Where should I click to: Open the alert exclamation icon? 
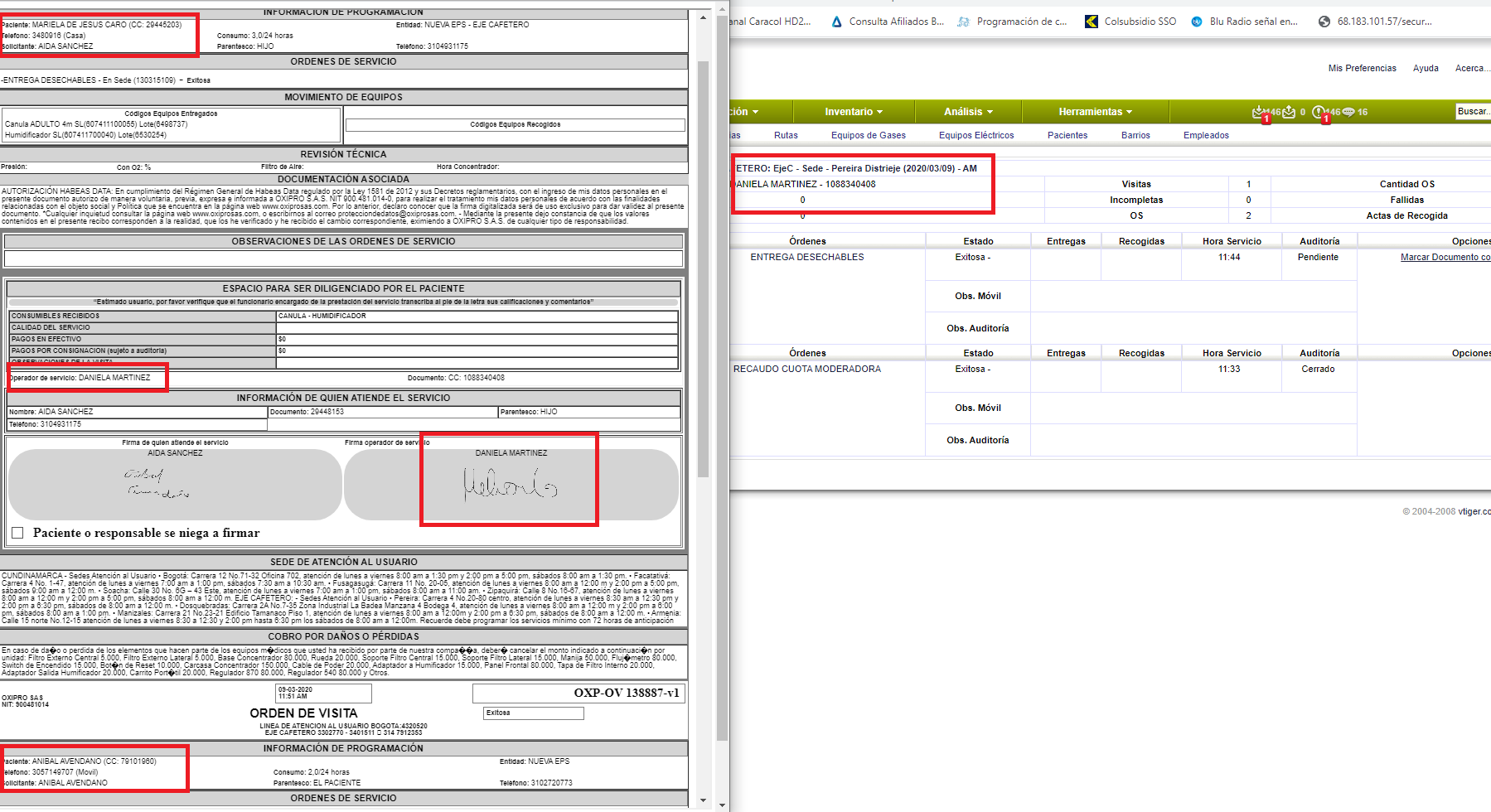coord(1319,112)
